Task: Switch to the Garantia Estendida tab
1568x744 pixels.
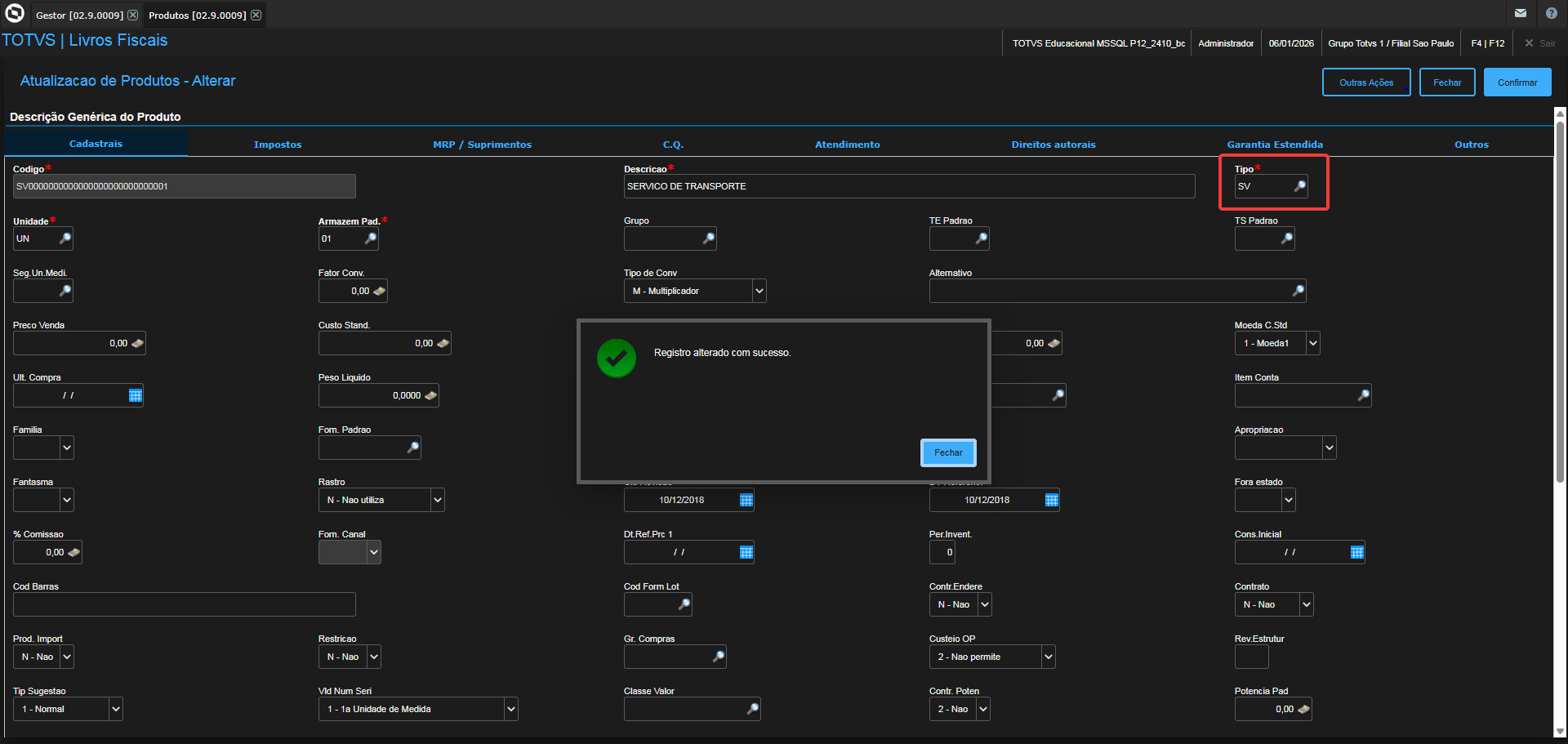Action: click(x=1275, y=145)
